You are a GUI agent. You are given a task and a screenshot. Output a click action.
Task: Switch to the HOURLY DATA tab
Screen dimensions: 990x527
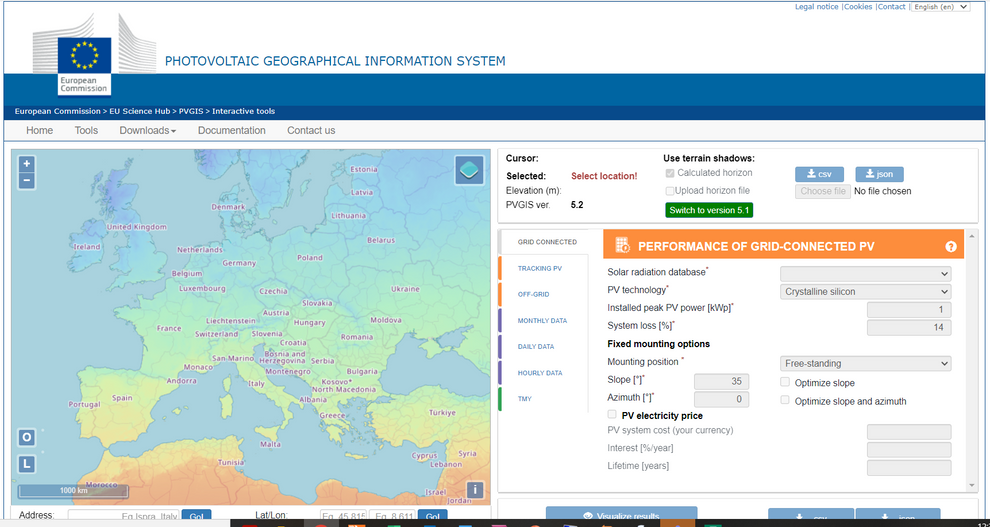click(540, 373)
